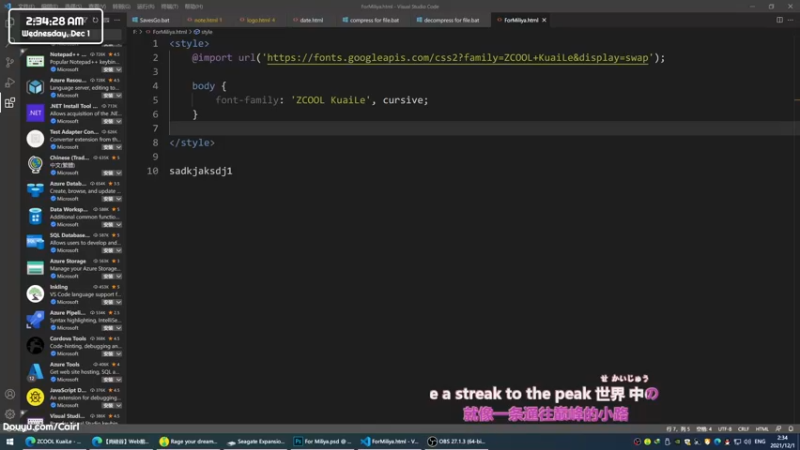This screenshot has width=800, height=450.
Task: Click the Data Workspace extension icon
Action: point(35,216)
